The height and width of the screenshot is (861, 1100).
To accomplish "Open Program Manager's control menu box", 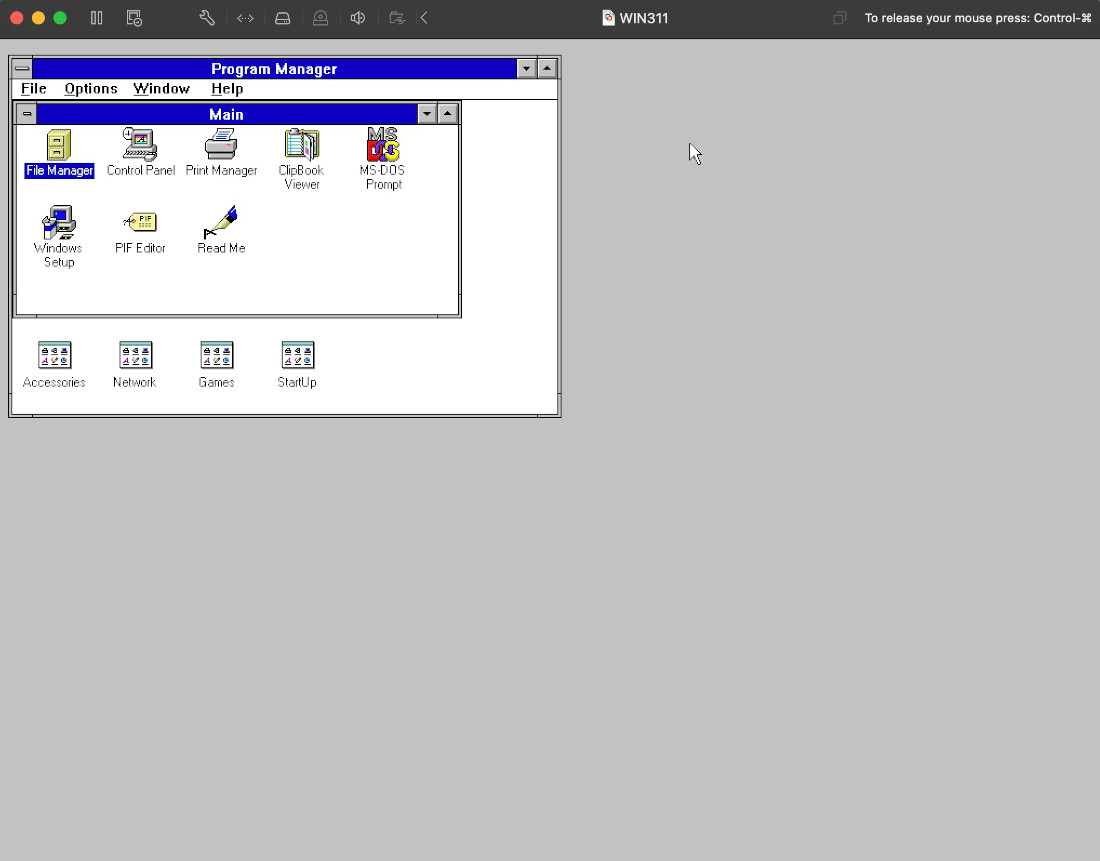I will (22, 69).
